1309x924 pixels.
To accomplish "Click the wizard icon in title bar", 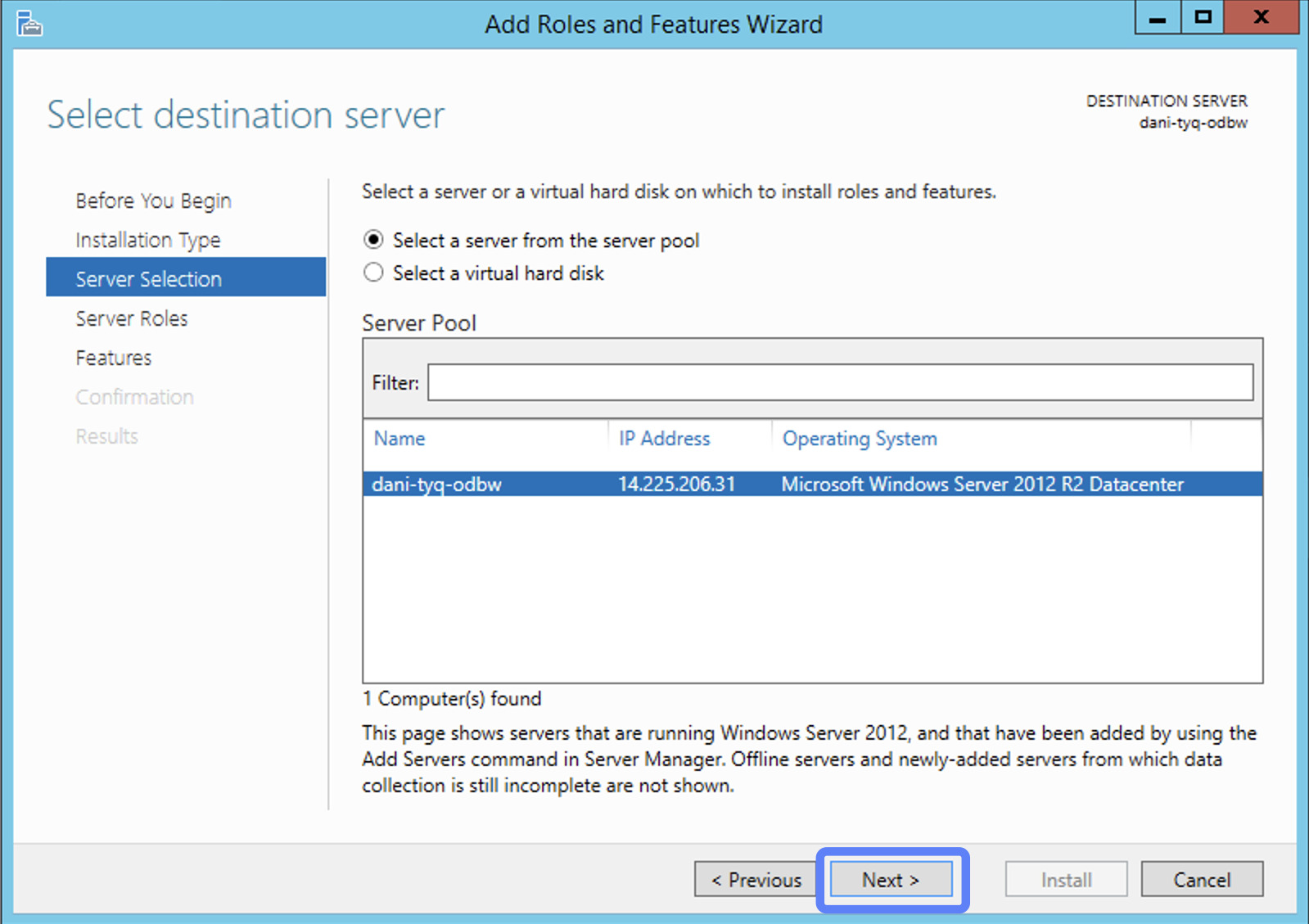I will click(x=29, y=24).
